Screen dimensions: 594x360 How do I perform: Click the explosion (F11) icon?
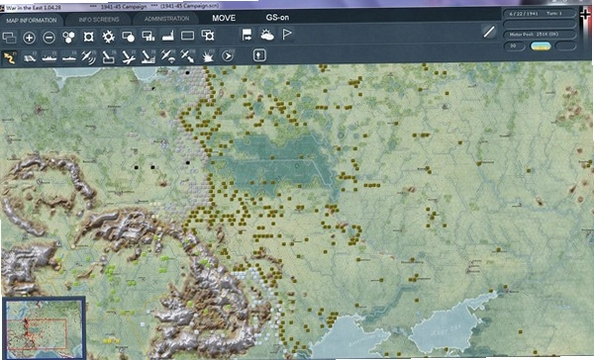[x=208, y=56]
